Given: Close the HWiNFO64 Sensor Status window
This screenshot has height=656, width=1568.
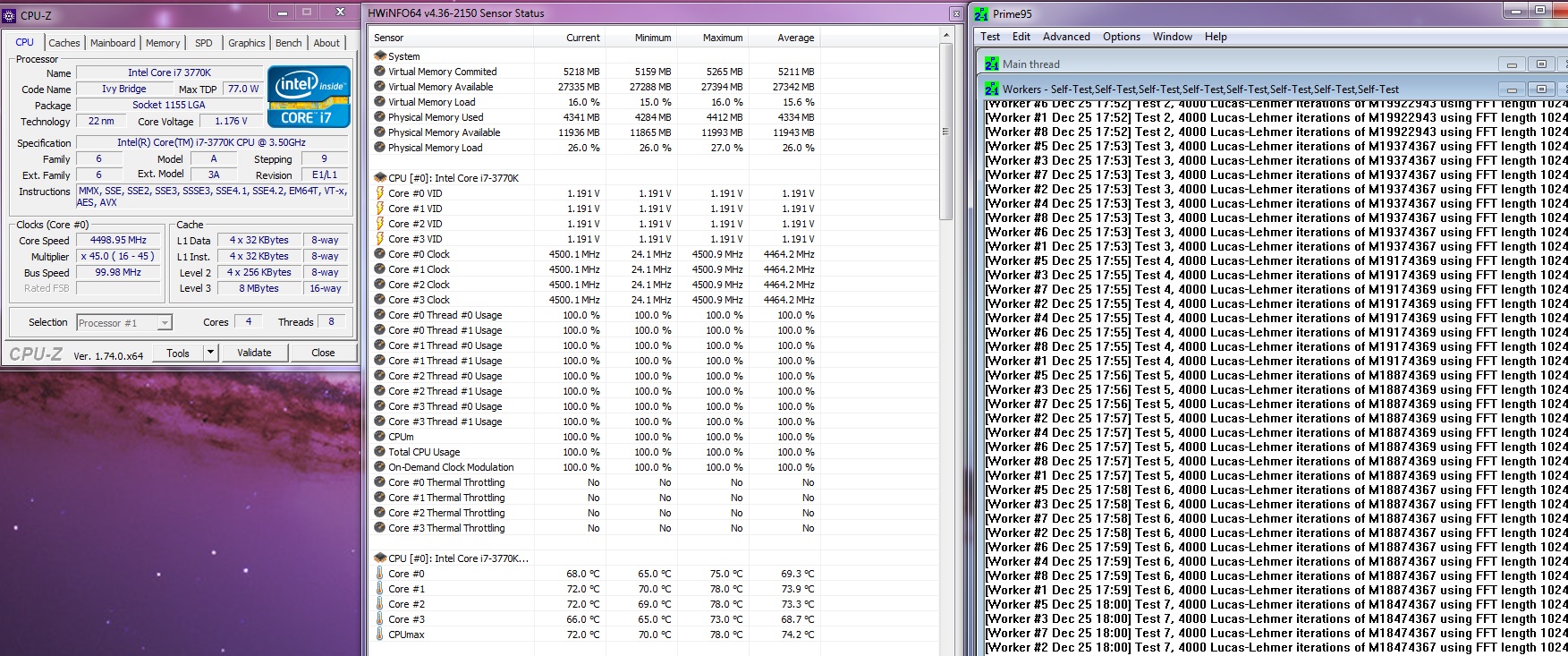Looking at the screenshot, I should [x=955, y=13].
